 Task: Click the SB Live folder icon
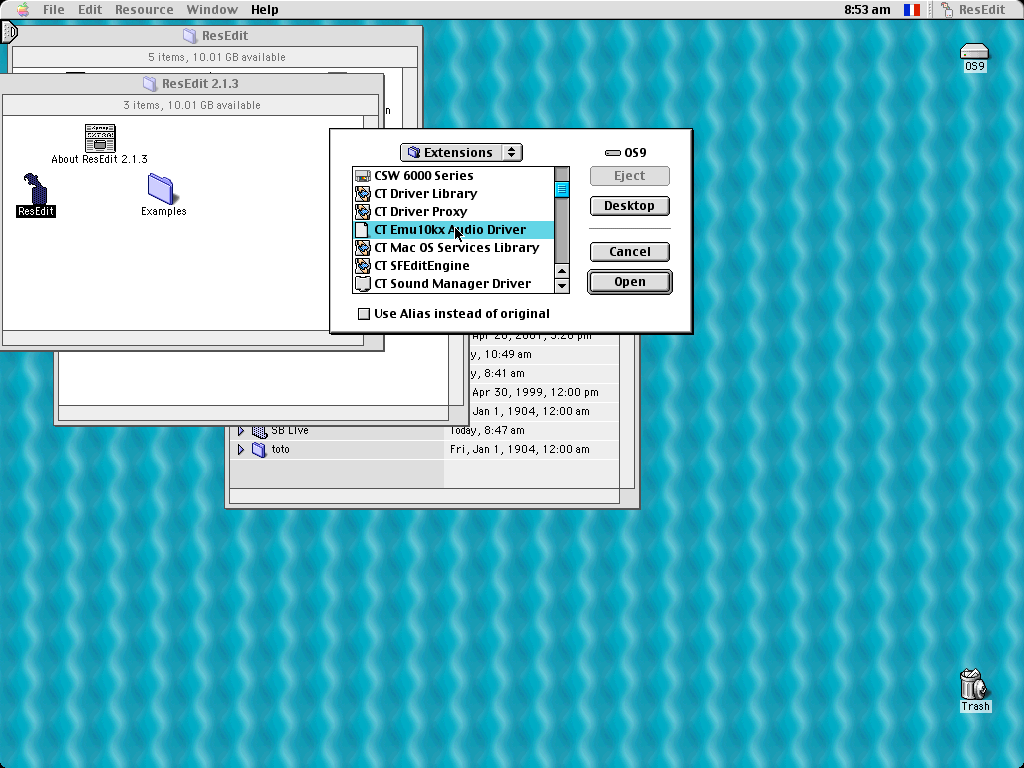[x=259, y=431]
